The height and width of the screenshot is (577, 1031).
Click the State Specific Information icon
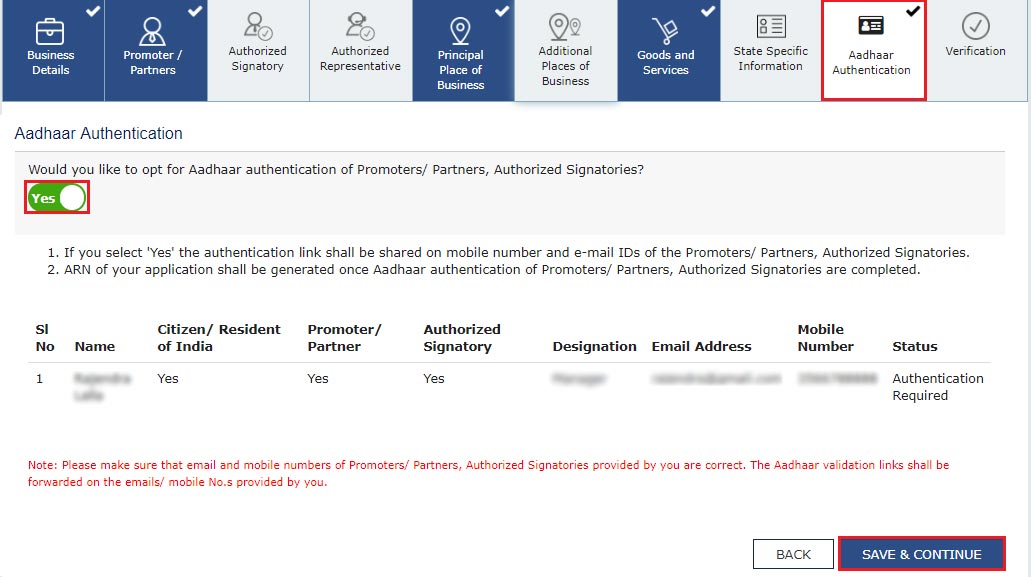770,27
